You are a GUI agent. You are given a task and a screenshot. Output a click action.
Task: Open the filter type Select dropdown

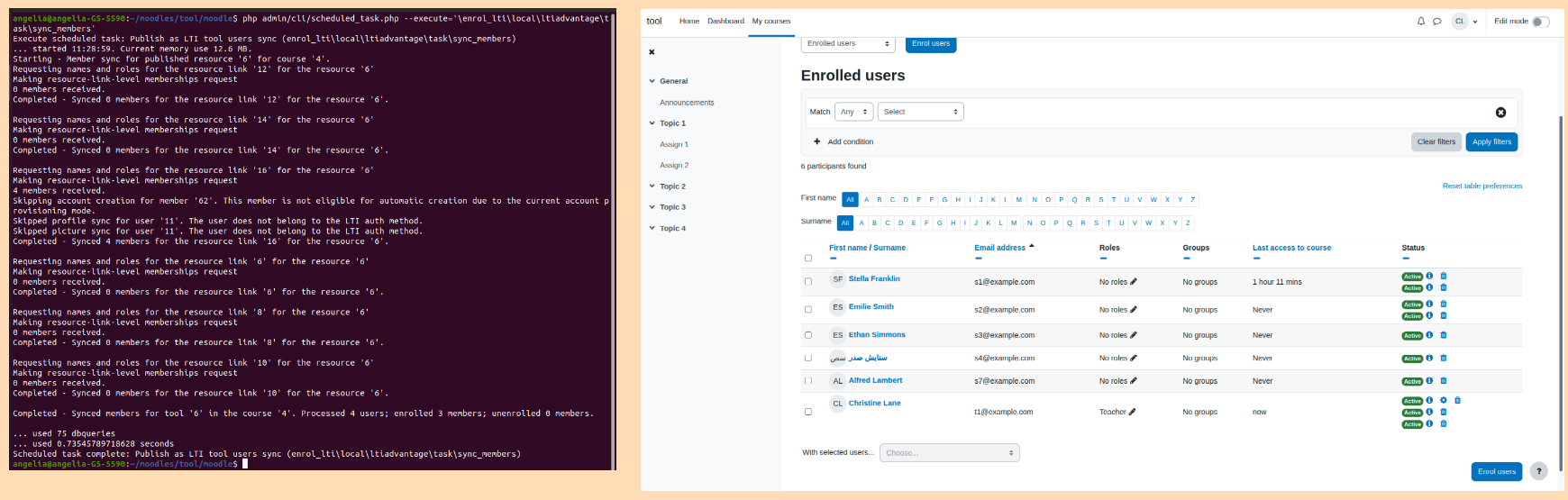click(x=921, y=112)
